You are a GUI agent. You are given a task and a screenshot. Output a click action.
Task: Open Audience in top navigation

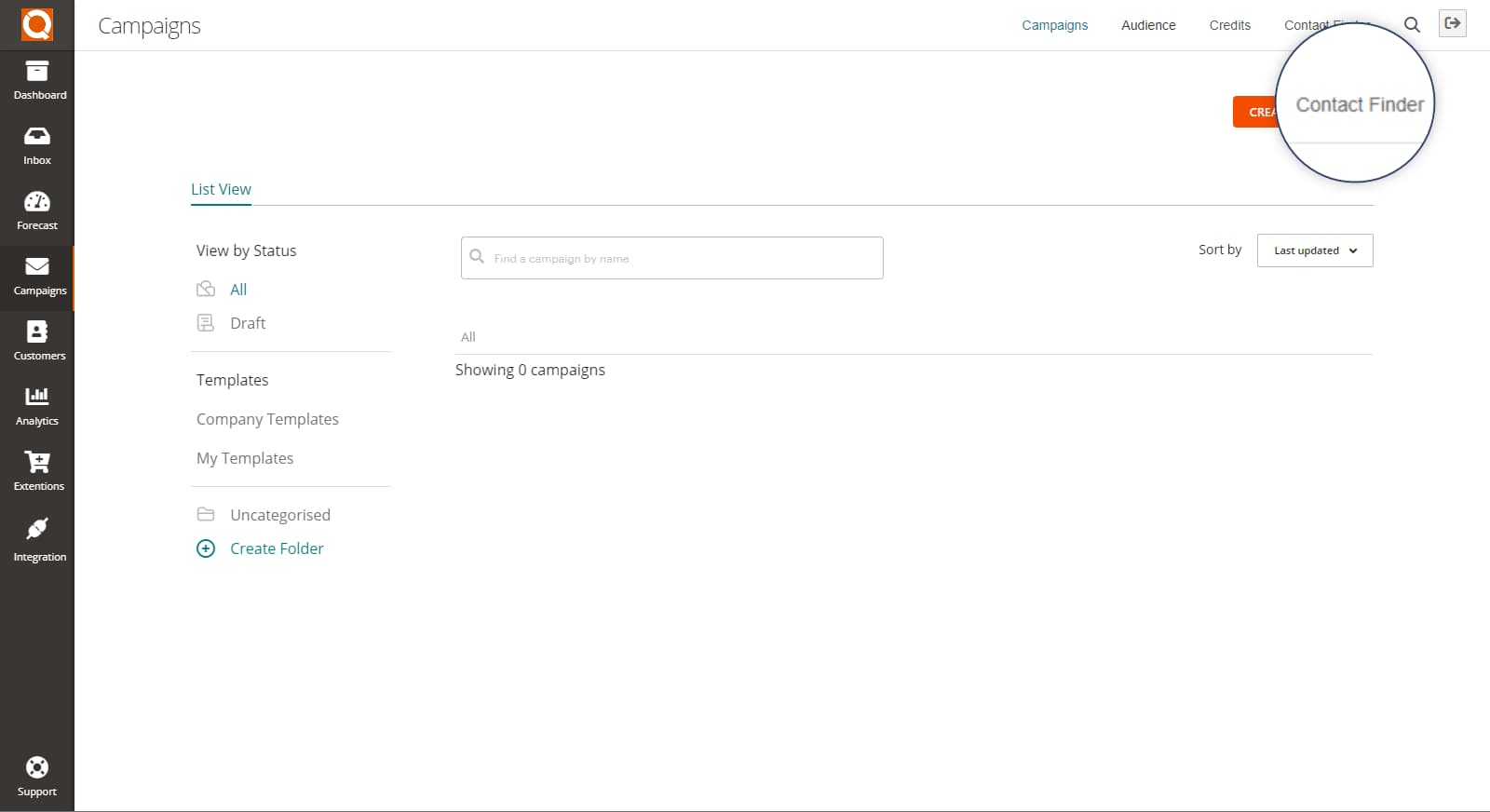pyautogui.click(x=1147, y=25)
